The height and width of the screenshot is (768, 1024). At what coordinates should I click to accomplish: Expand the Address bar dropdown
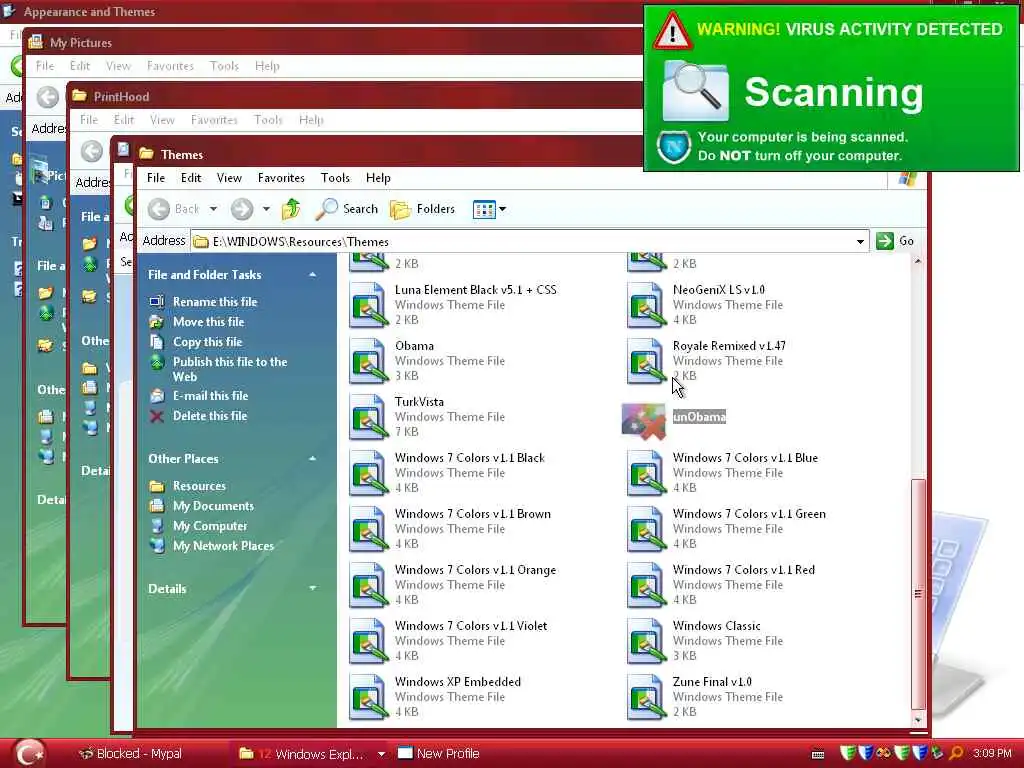860,242
